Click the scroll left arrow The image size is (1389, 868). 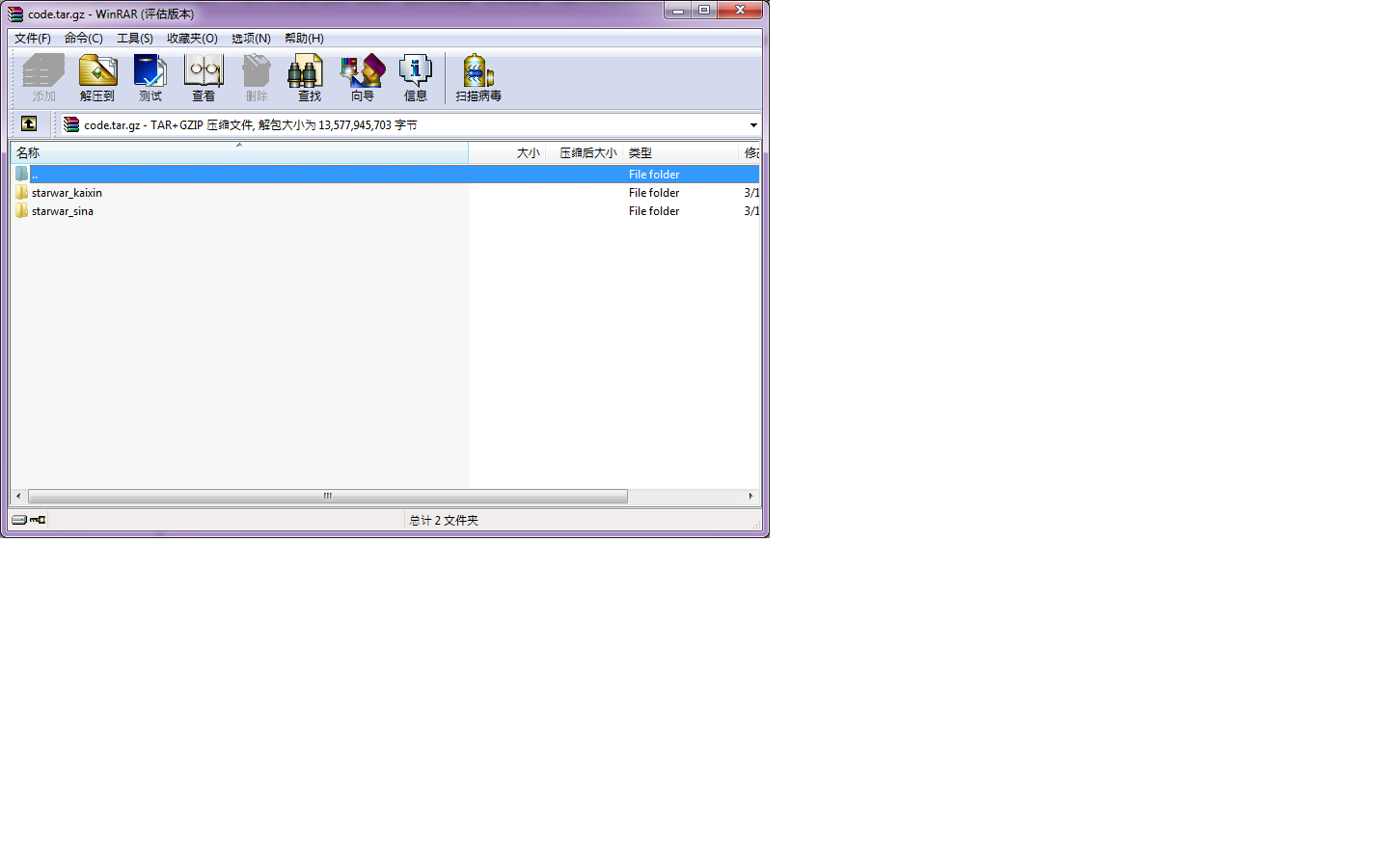[x=18, y=496]
